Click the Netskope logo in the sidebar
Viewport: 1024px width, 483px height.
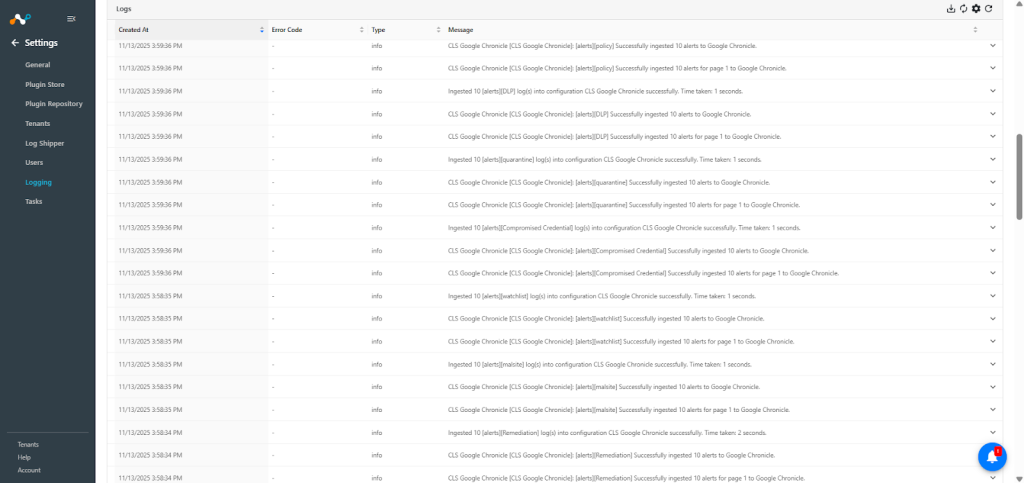point(20,19)
